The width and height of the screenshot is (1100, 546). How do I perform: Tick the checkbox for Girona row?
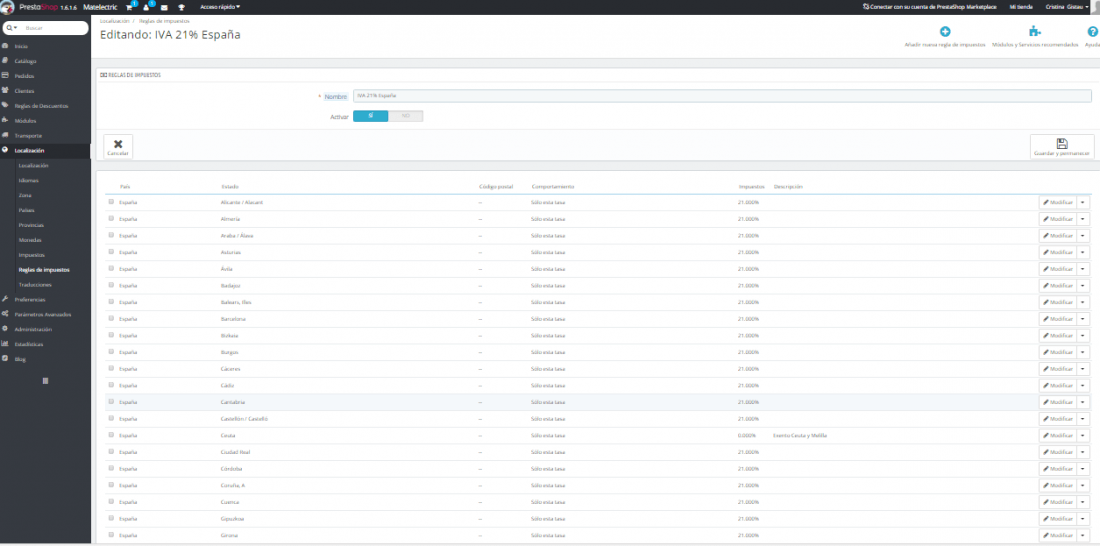111,535
